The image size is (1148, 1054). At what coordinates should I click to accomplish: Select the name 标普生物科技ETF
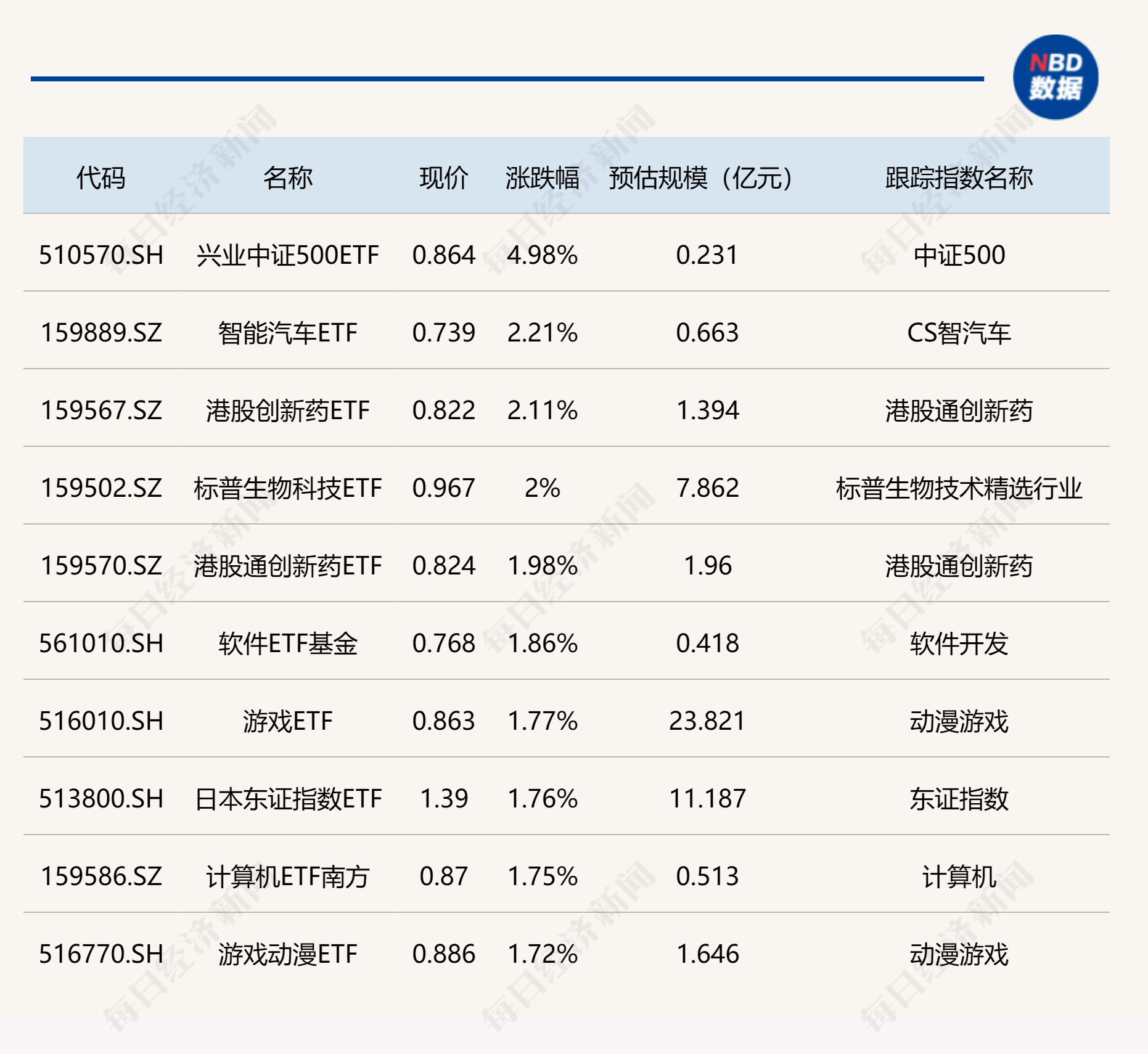coord(288,488)
